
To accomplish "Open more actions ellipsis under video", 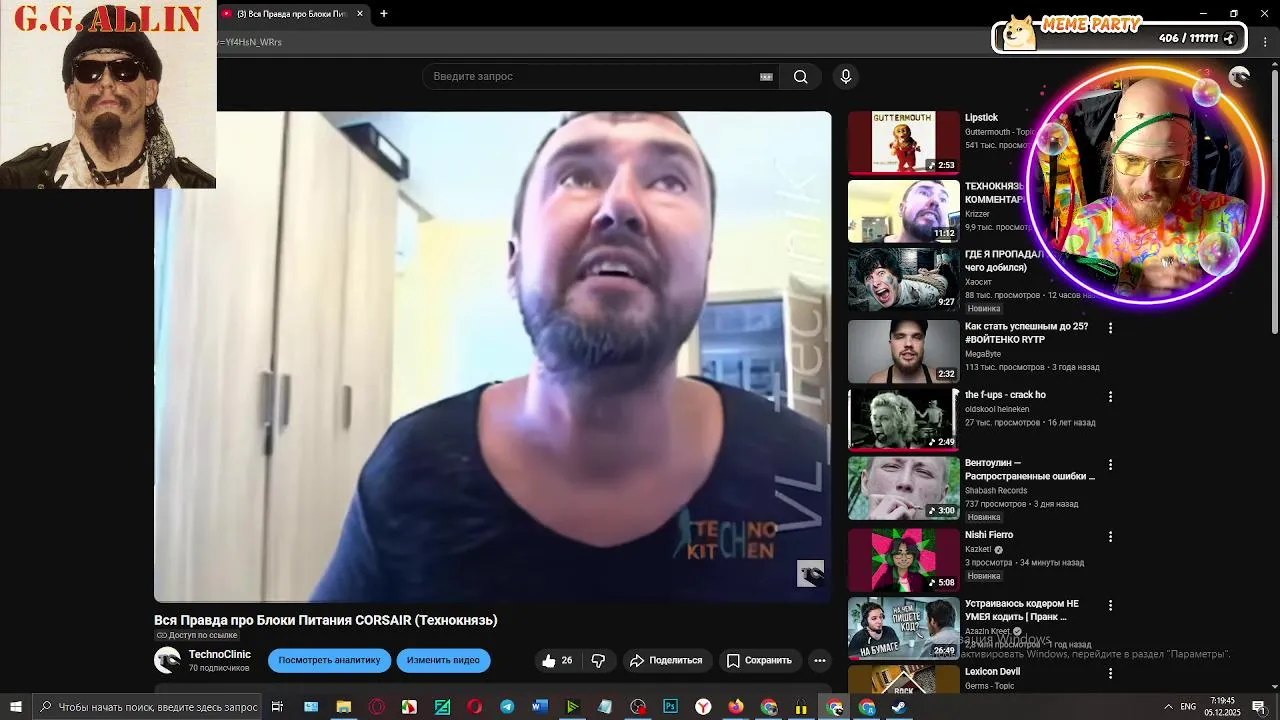I will coord(819,660).
